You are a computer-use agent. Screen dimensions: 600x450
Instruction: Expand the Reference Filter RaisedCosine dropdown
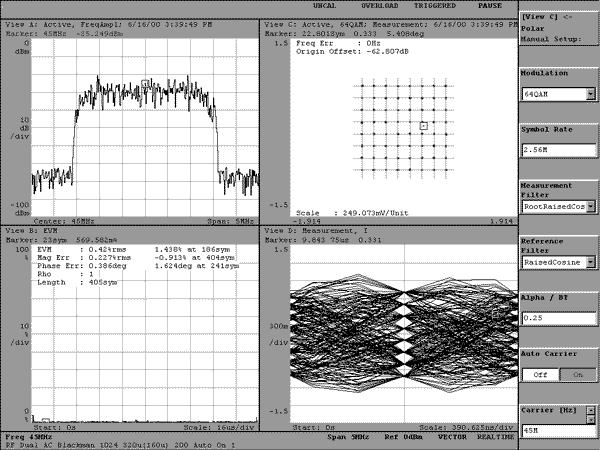pos(591,262)
